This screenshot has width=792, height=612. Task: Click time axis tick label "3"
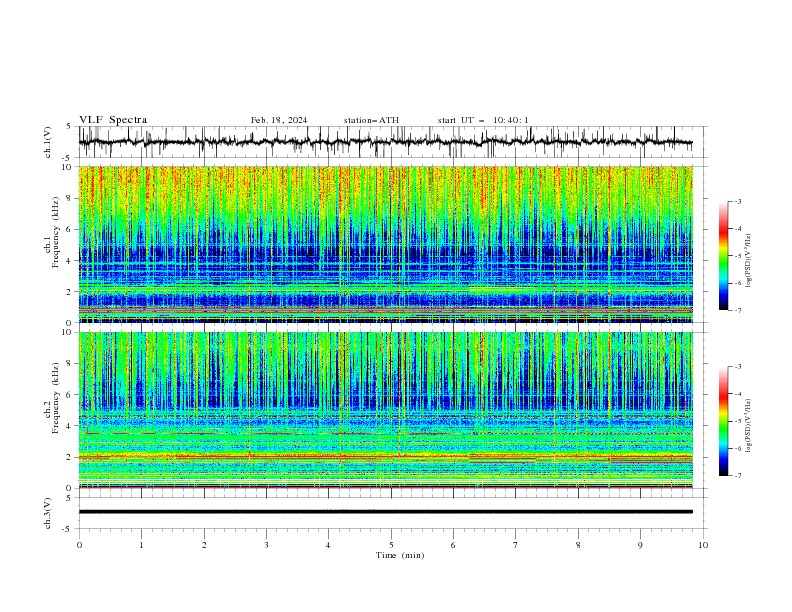266,545
